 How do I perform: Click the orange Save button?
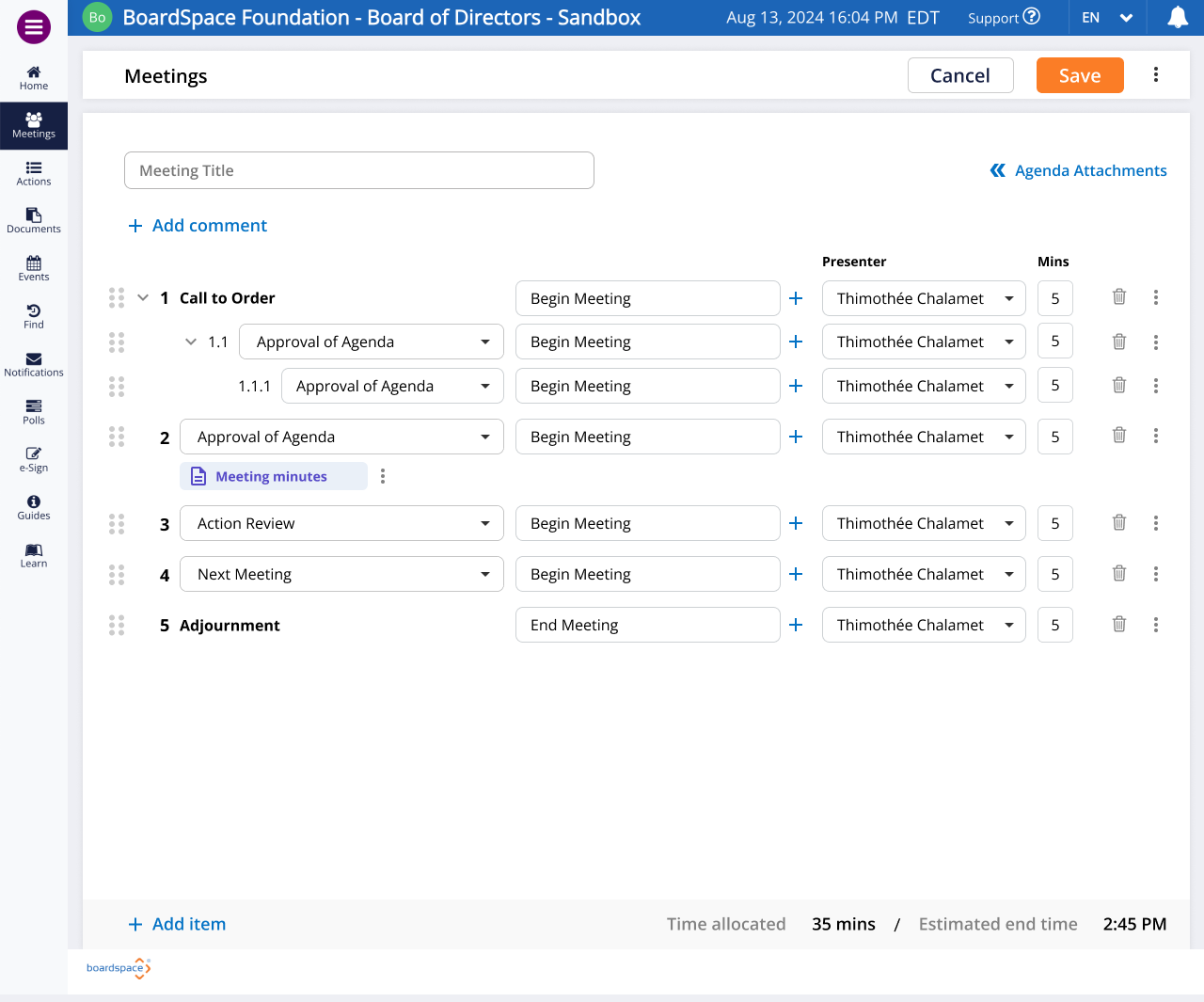tap(1080, 75)
